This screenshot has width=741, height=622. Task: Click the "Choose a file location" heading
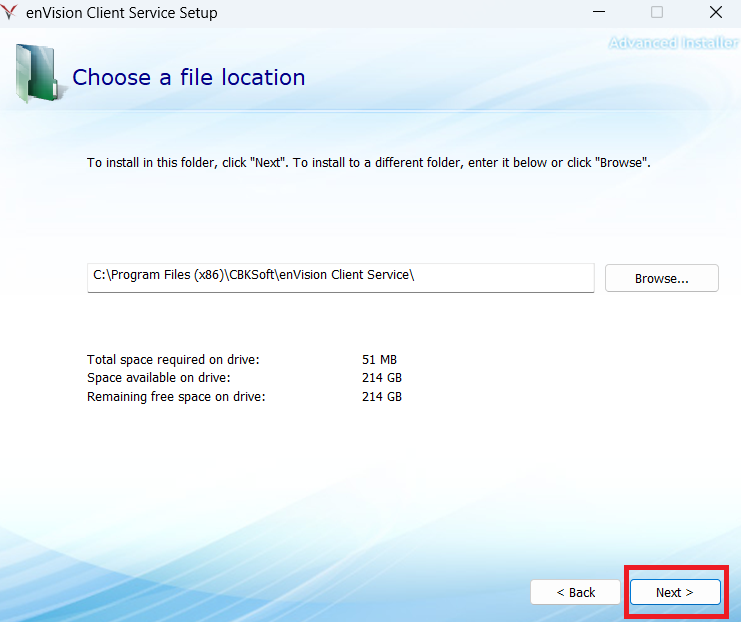coord(189,78)
